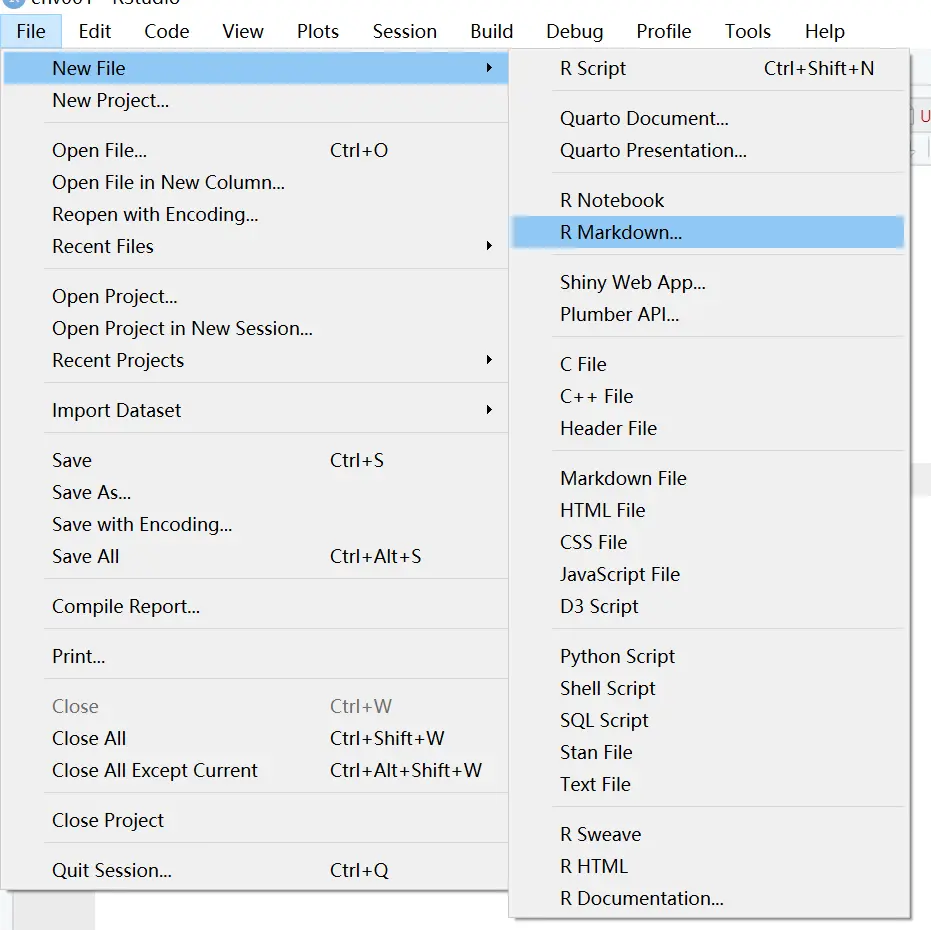
Task: Expand the New File submenu
Action: pyautogui.click(x=256, y=68)
